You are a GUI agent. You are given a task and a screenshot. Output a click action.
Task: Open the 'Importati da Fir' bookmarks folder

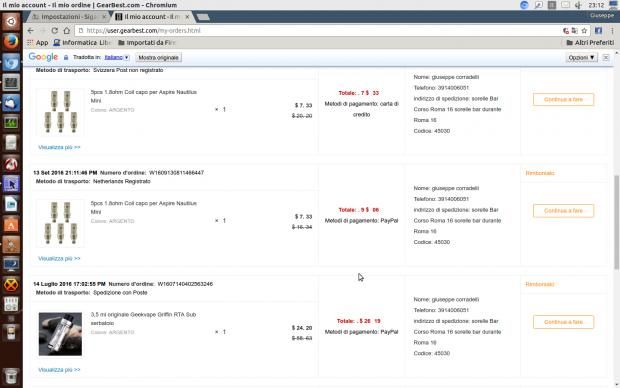(147, 42)
